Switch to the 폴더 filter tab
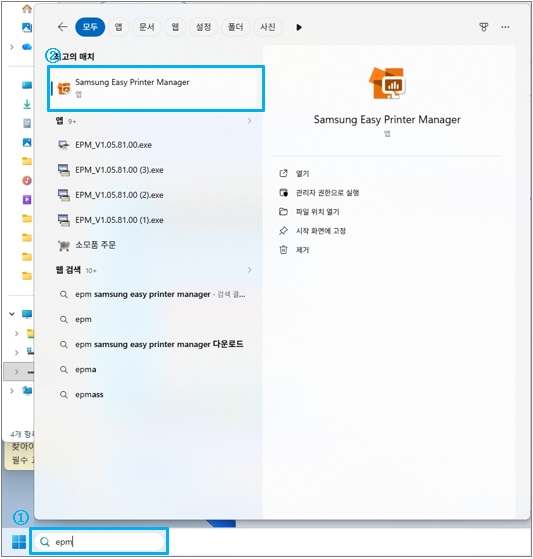 pos(236,27)
